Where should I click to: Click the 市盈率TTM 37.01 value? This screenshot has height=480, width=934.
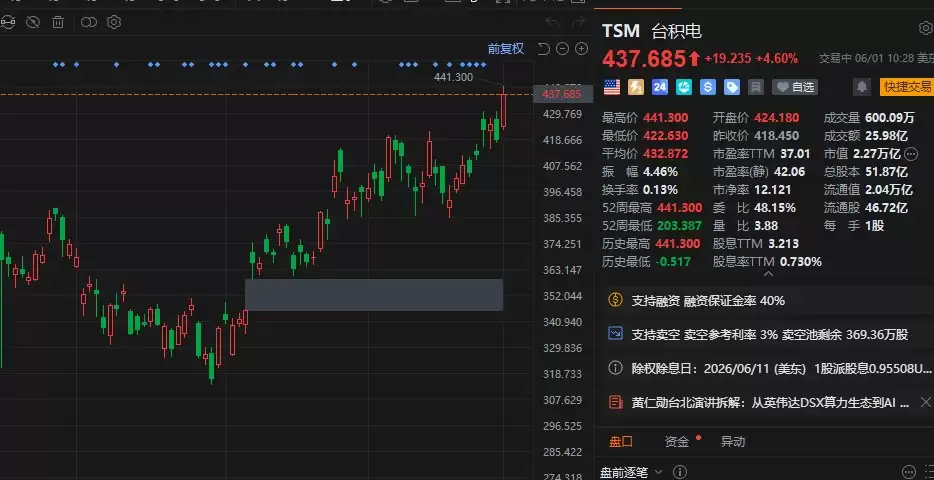tap(796, 154)
